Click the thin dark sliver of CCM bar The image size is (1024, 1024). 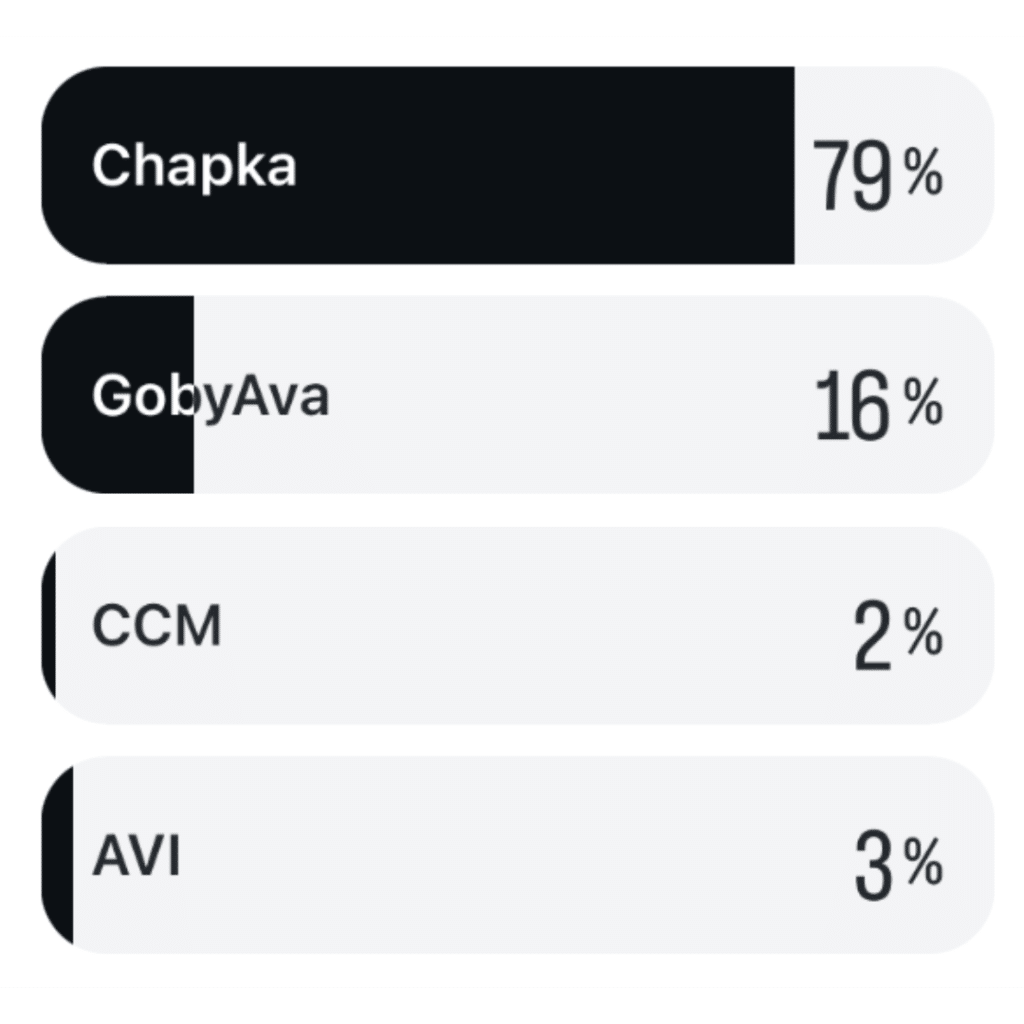[49, 626]
